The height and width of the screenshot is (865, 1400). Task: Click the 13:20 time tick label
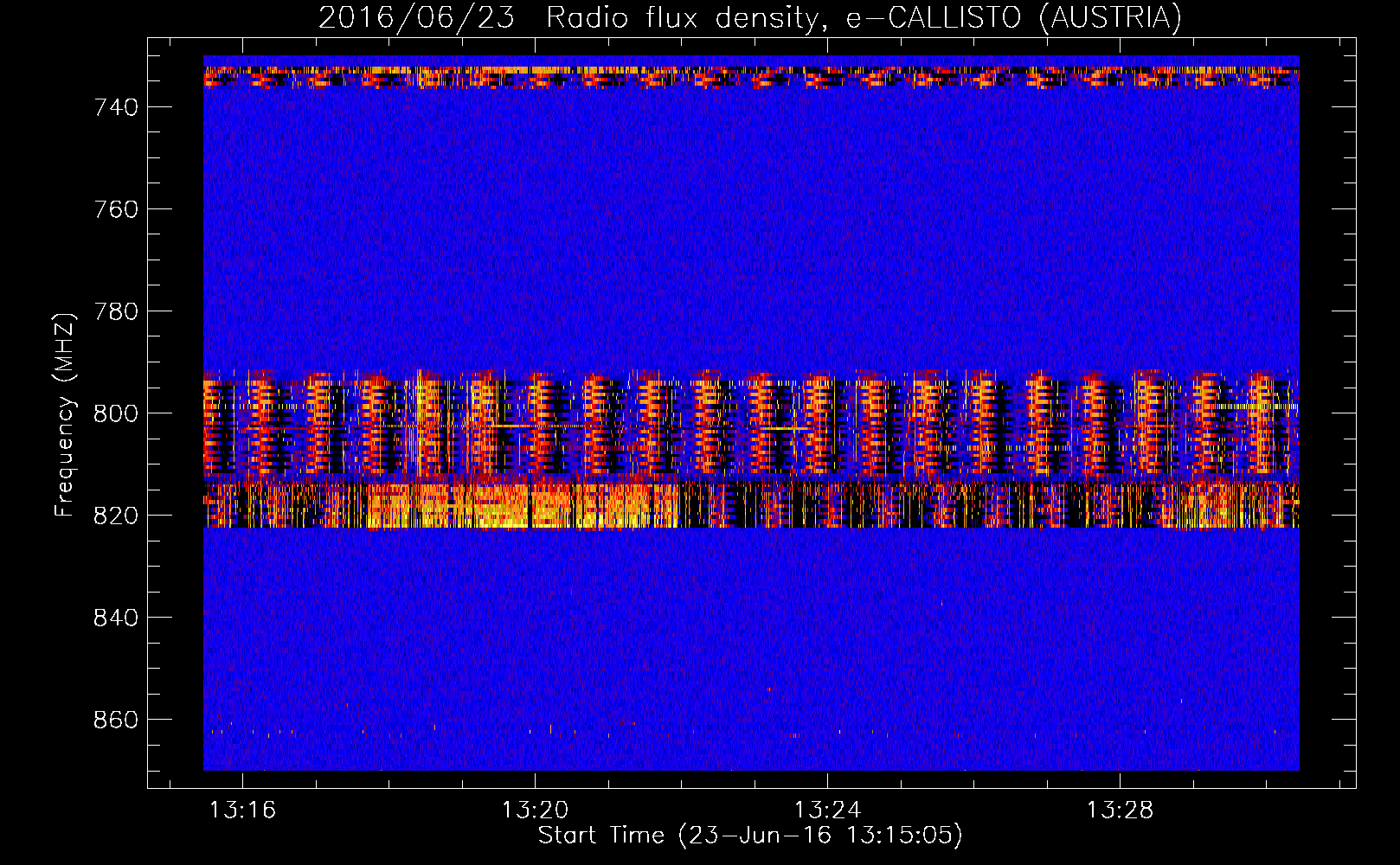(536, 810)
